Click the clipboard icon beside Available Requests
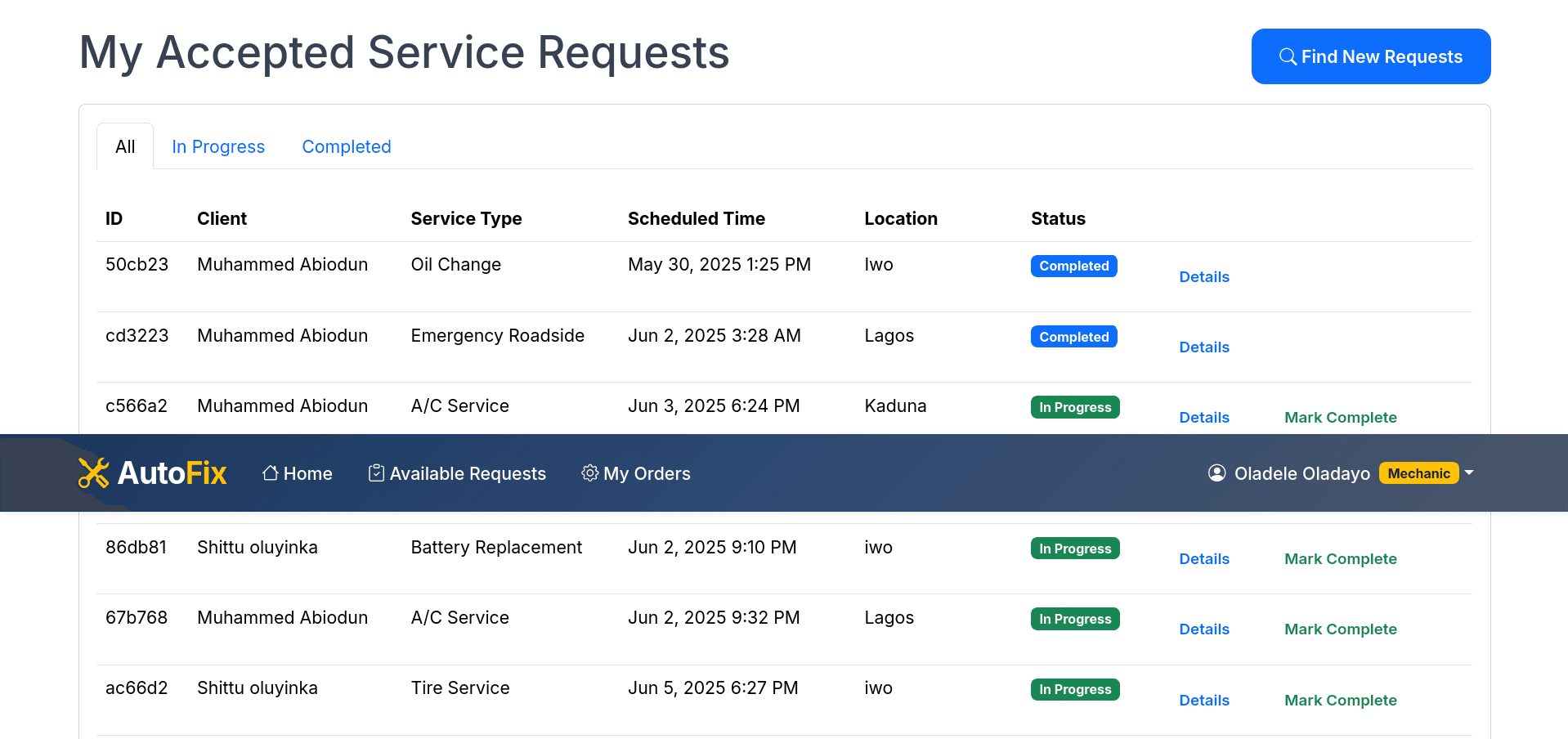 tap(376, 473)
